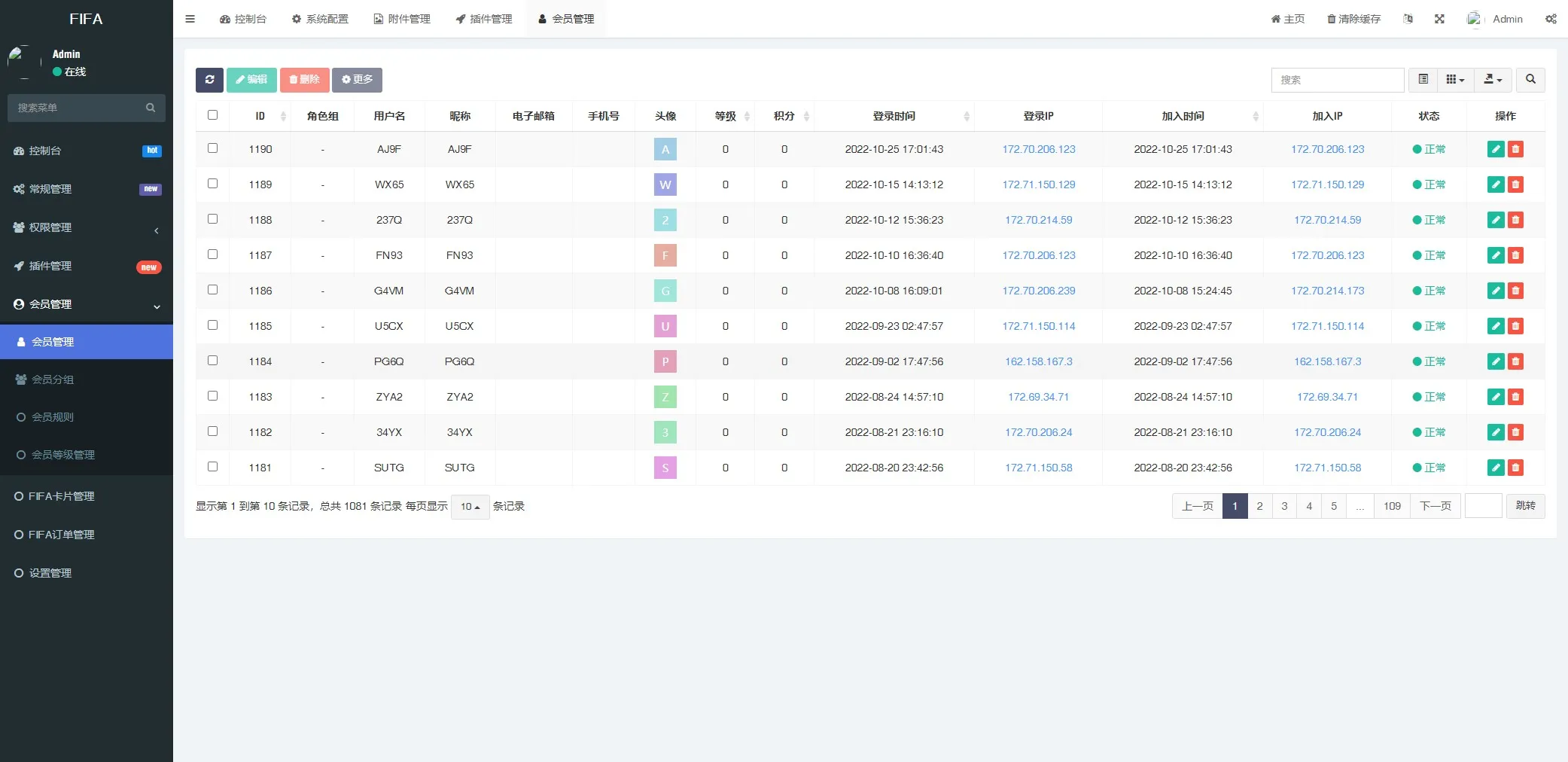Click the green 编辑 button
This screenshot has width=1568, height=762.
tap(251, 80)
